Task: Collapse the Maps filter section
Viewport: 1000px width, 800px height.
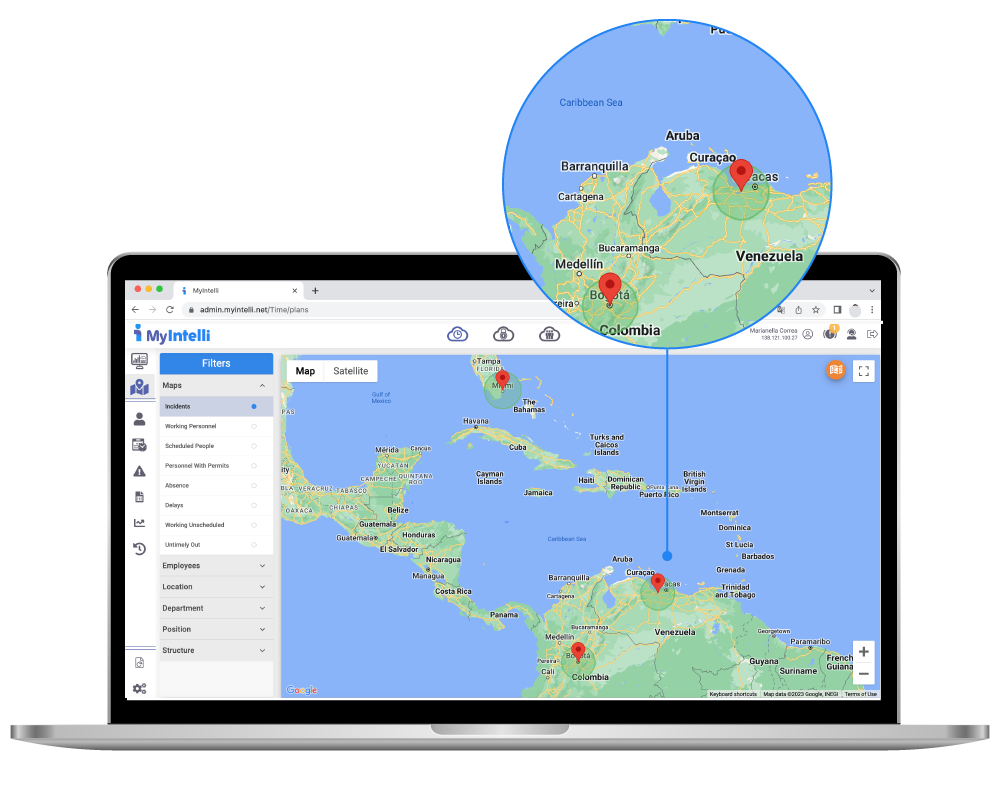Action: click(216, 385)
